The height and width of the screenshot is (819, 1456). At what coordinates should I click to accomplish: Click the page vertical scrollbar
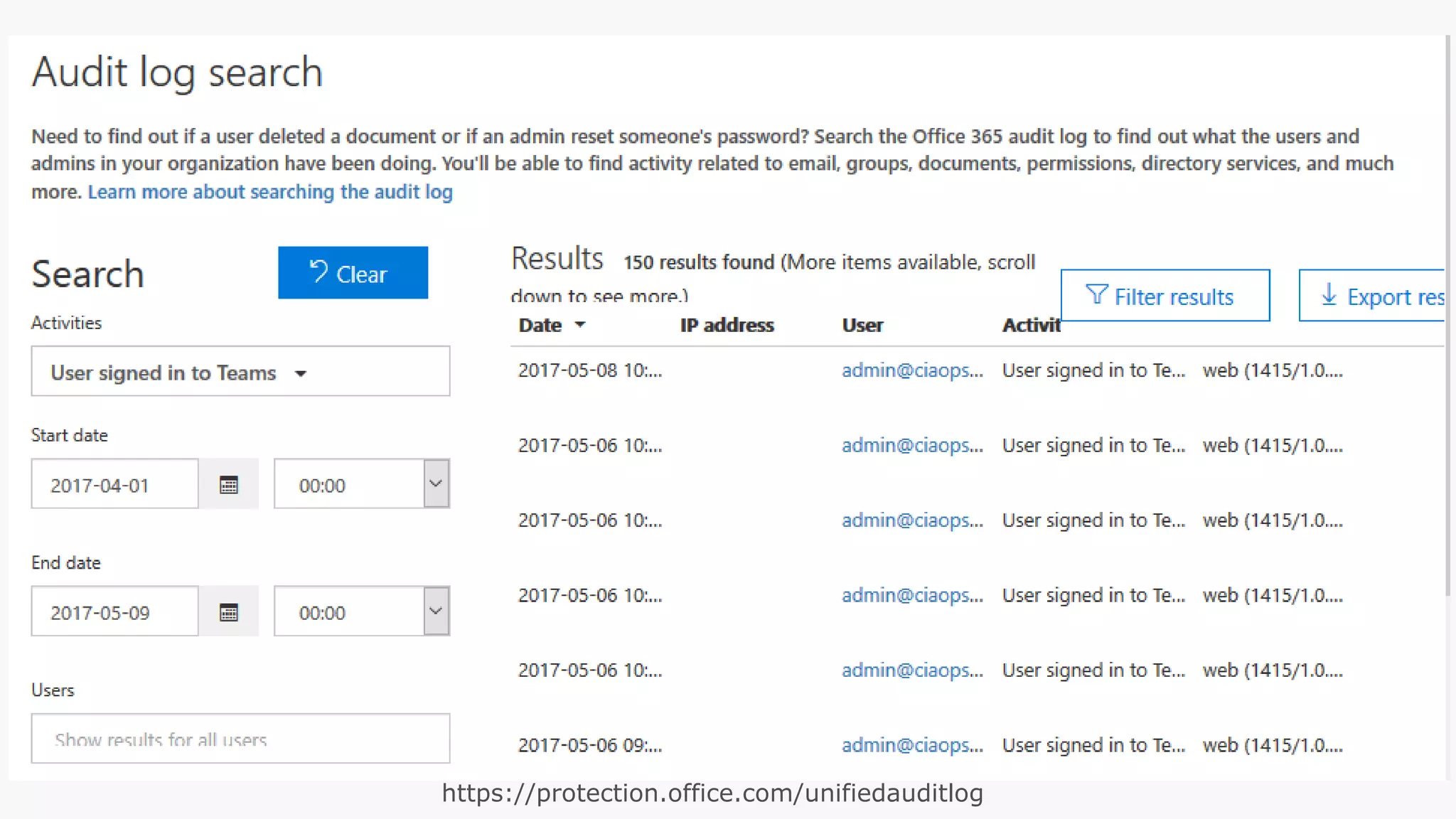(1448, 316)
